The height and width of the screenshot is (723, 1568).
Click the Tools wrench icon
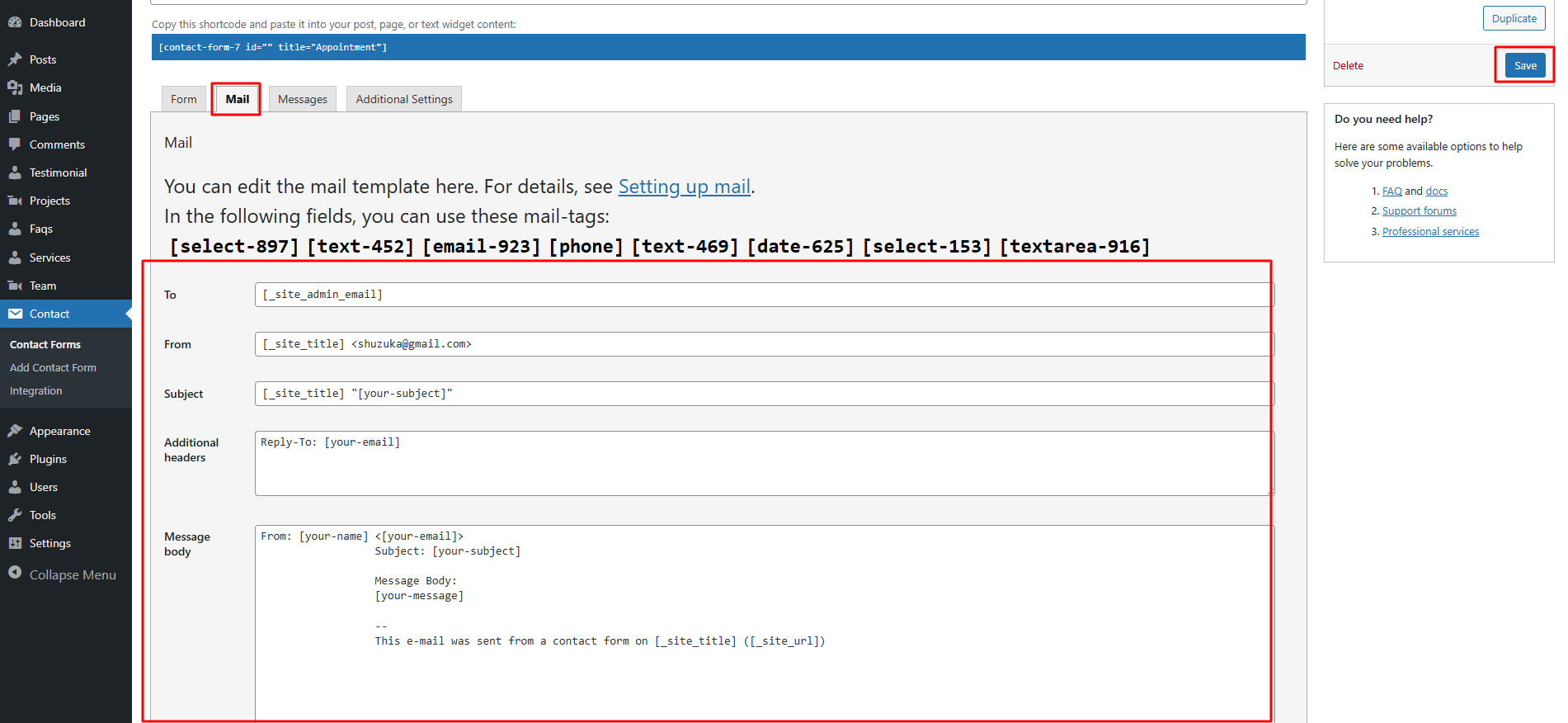pos(15,515)
